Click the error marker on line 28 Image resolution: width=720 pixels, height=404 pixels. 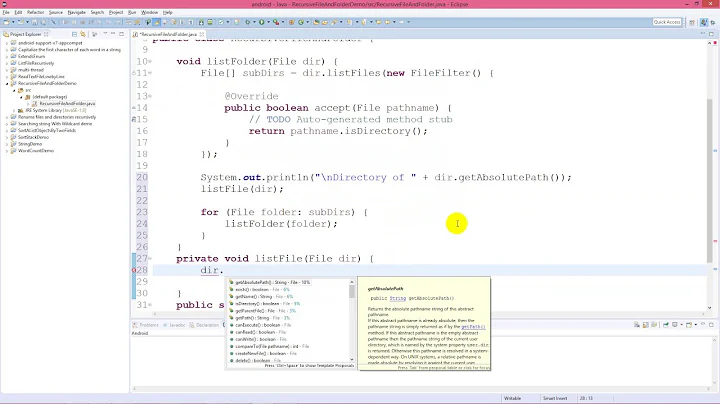tap(134, 270)
